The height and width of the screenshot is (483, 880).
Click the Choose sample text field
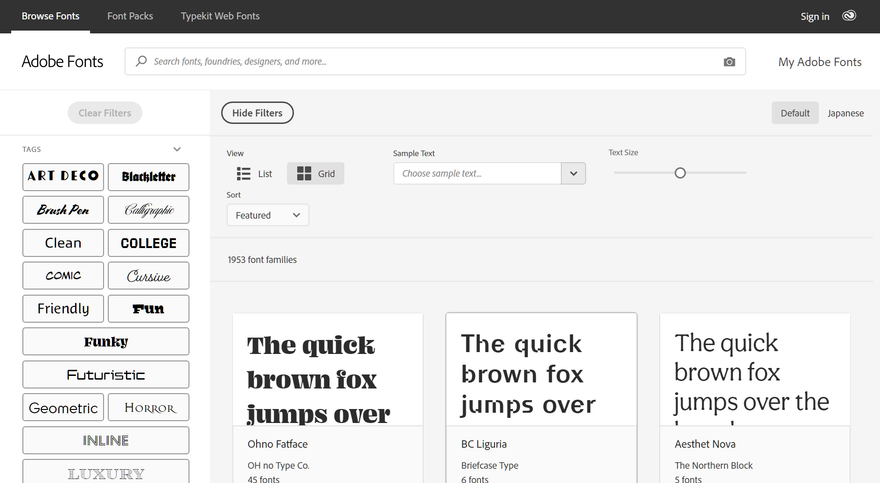click(477, 173)
